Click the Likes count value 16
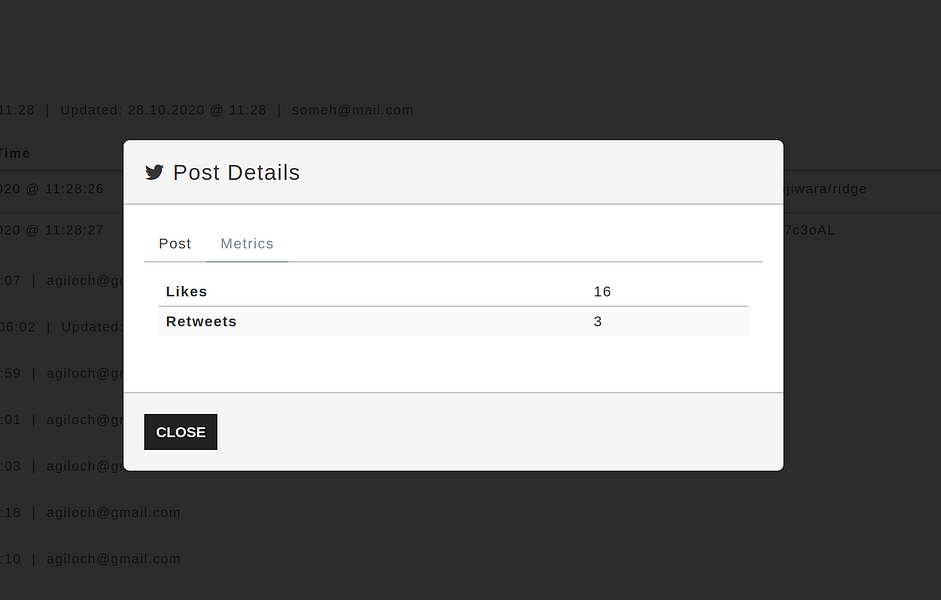This screenshot has width=941, height=600. point(602,292)
